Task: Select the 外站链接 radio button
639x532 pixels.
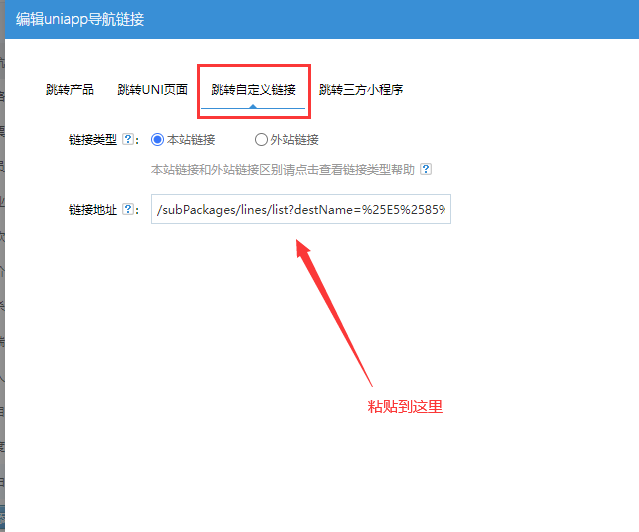Action: [261, 140]
